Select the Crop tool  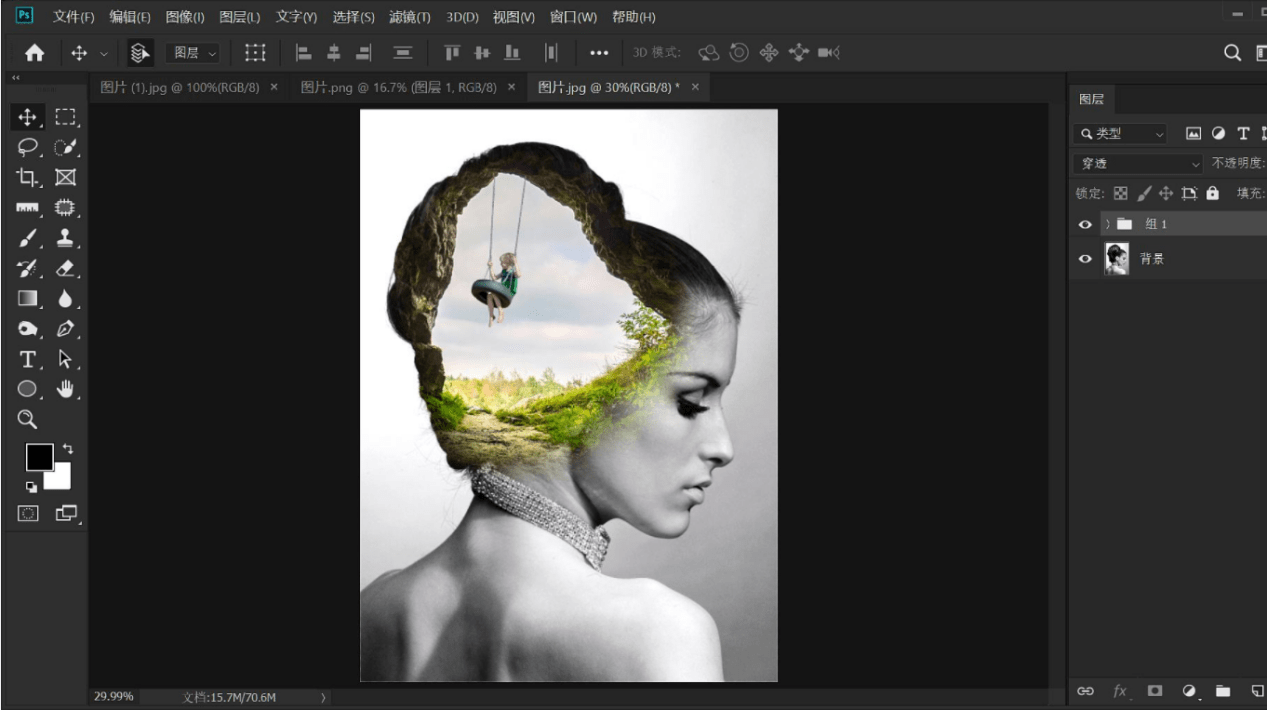click(x=27, y=177)
